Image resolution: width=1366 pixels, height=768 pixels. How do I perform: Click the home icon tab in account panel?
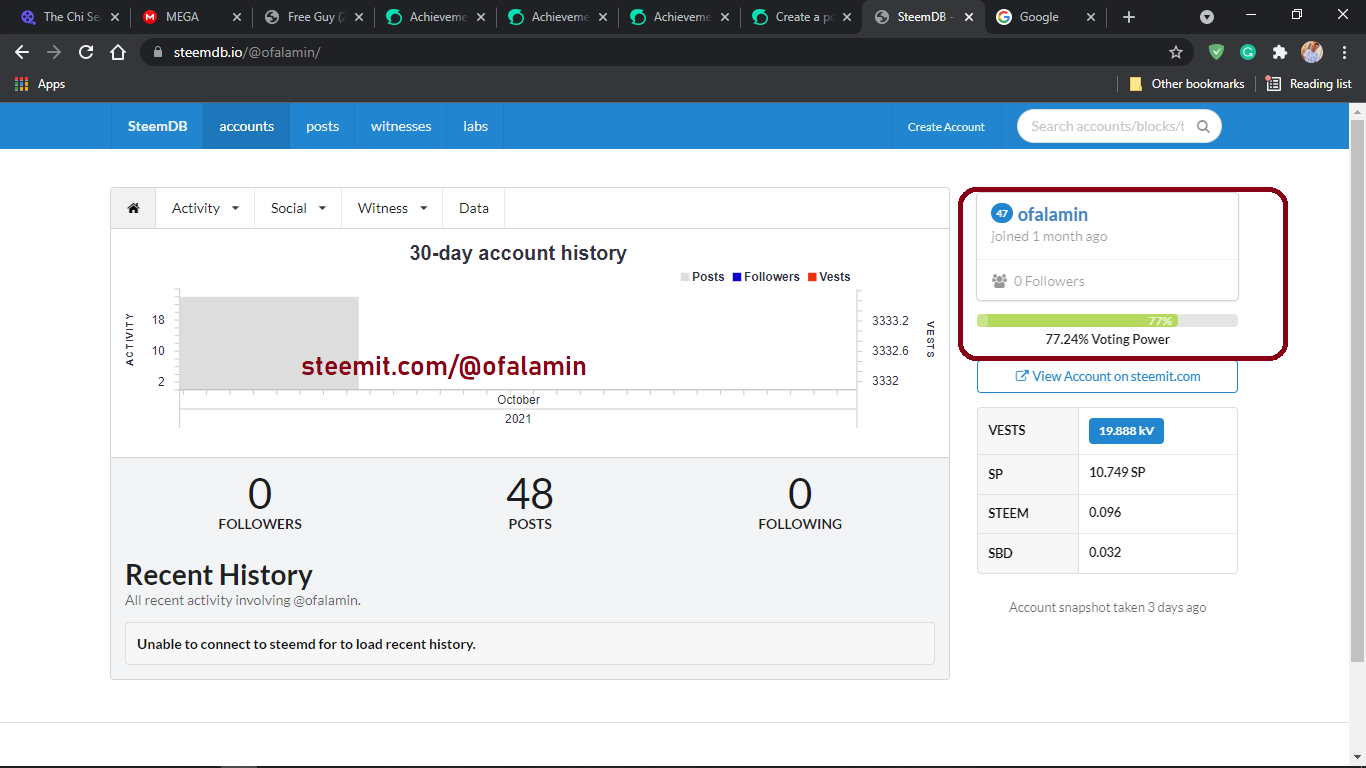click(133, 208)
